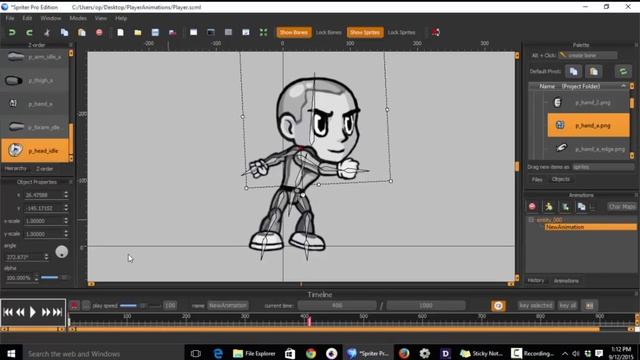This screenshot has height=360, width=640.
Task: Select the p_forearm_idle item in Z-order list
Action: coord(34,127)
